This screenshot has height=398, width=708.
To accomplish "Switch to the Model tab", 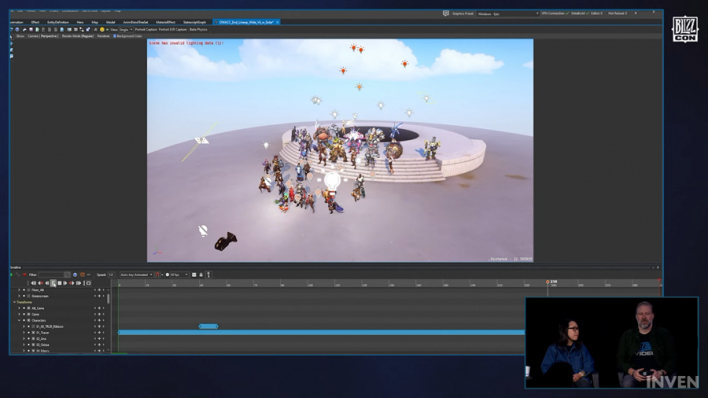I will (x=111, y=22).
